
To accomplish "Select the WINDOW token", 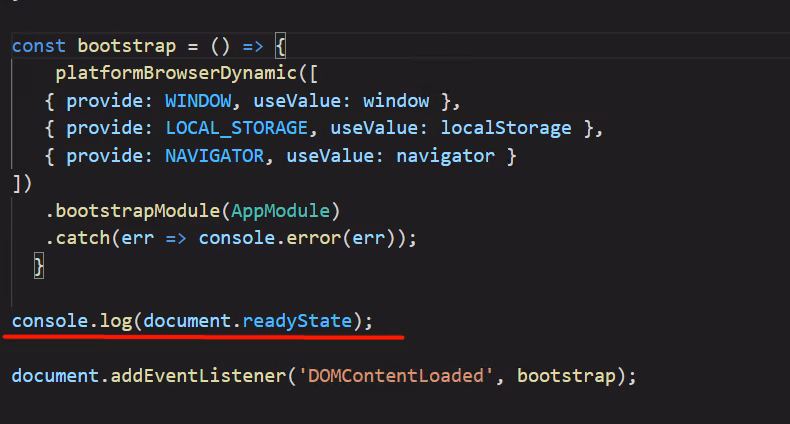I will [198, 101].
